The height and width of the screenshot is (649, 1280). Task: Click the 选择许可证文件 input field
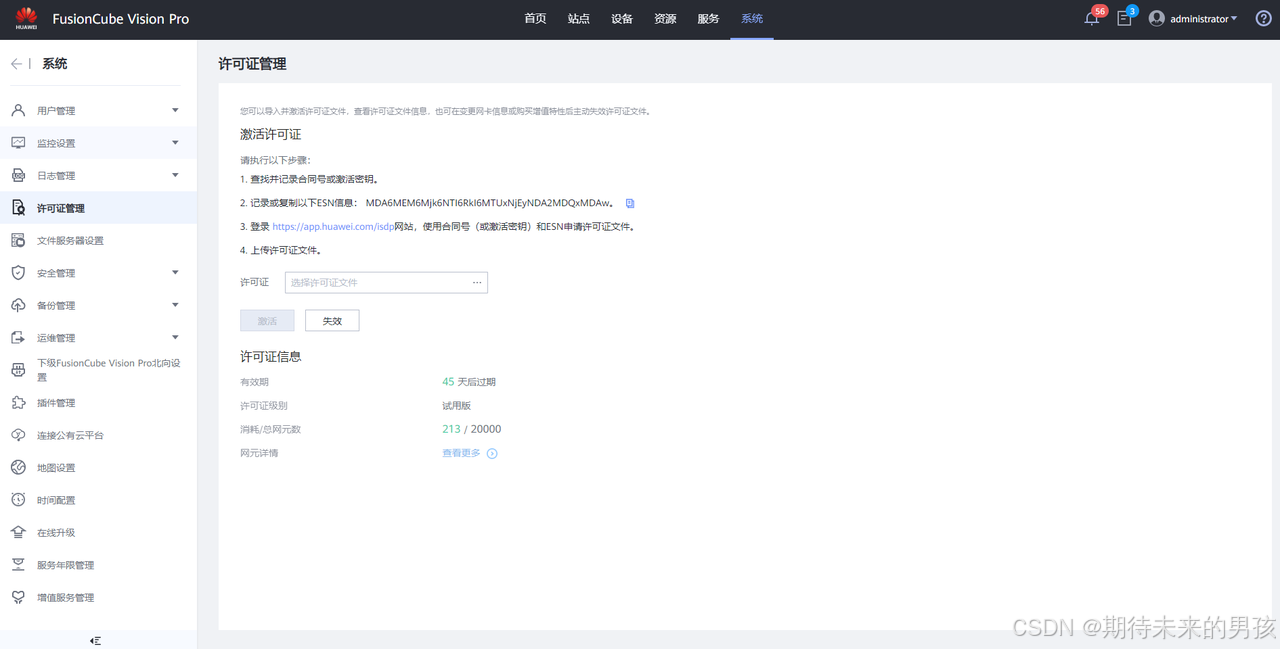click(386, 283)
